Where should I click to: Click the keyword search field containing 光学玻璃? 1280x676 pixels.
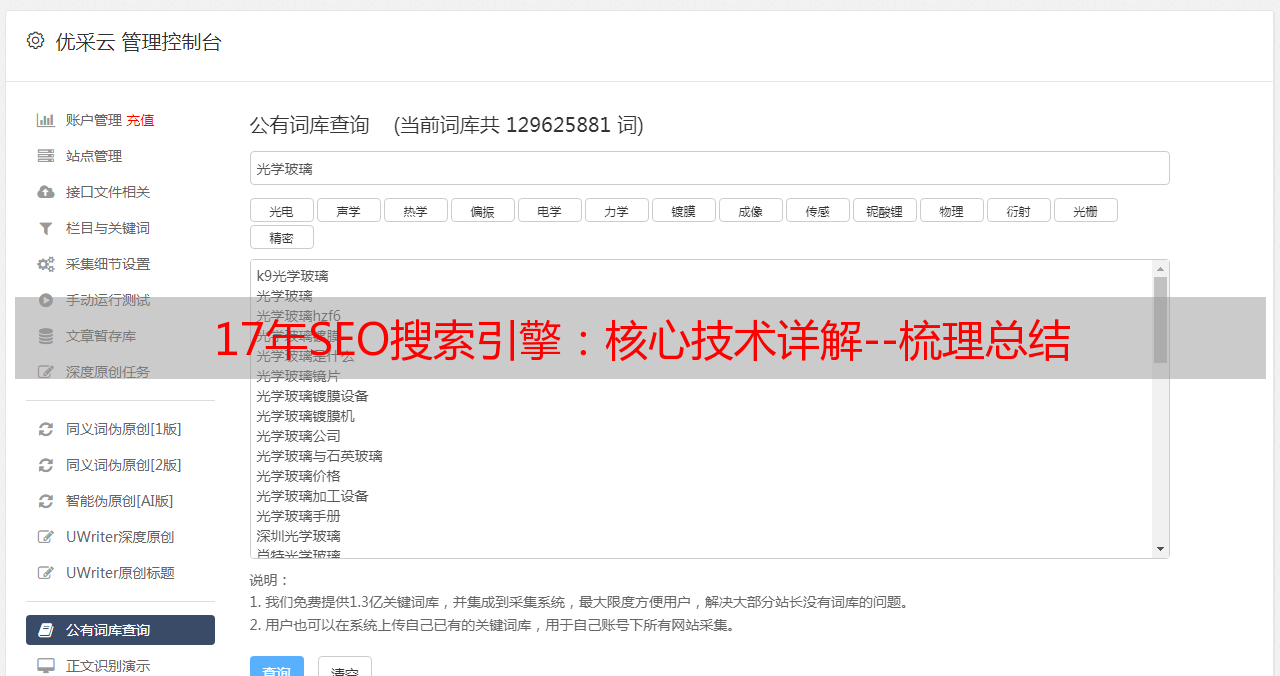coord(709,168)
